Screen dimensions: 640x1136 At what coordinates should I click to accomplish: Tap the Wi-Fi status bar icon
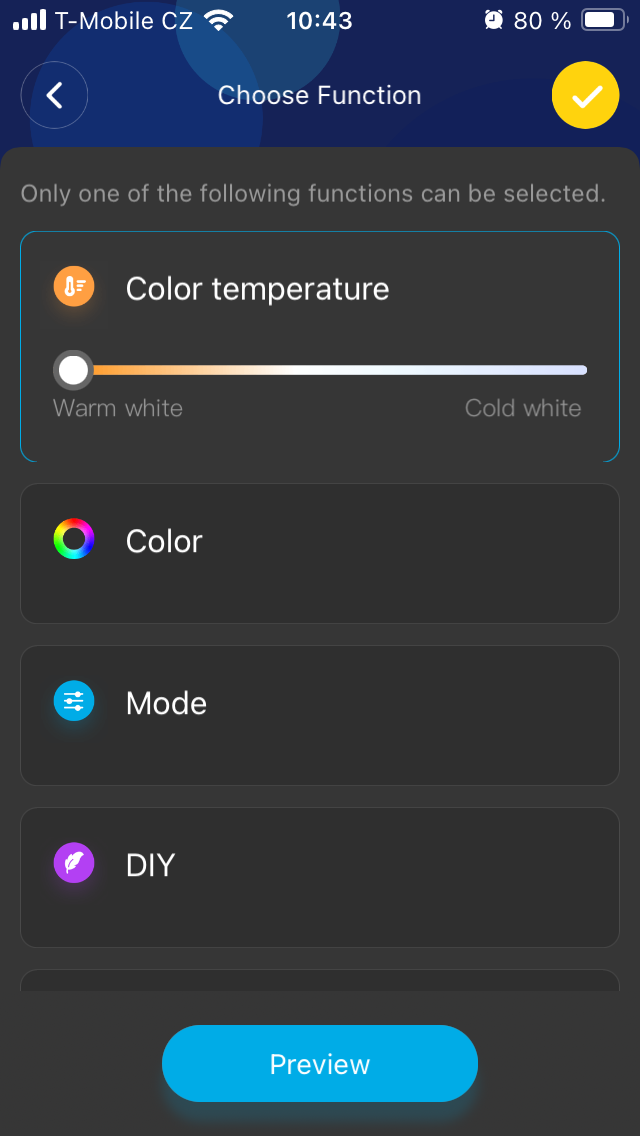click(x=216, y=20)
